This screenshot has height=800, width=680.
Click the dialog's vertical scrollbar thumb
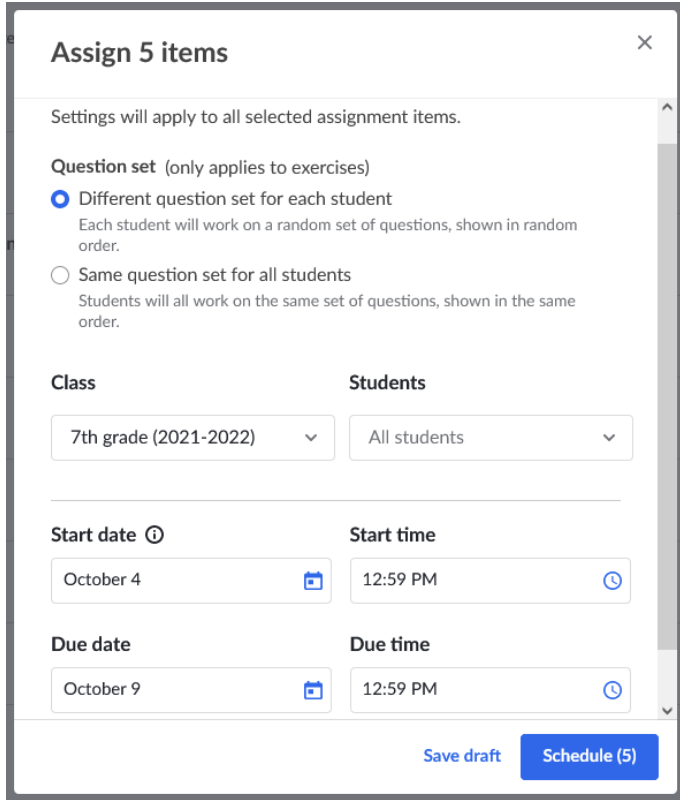click(667, 397)
